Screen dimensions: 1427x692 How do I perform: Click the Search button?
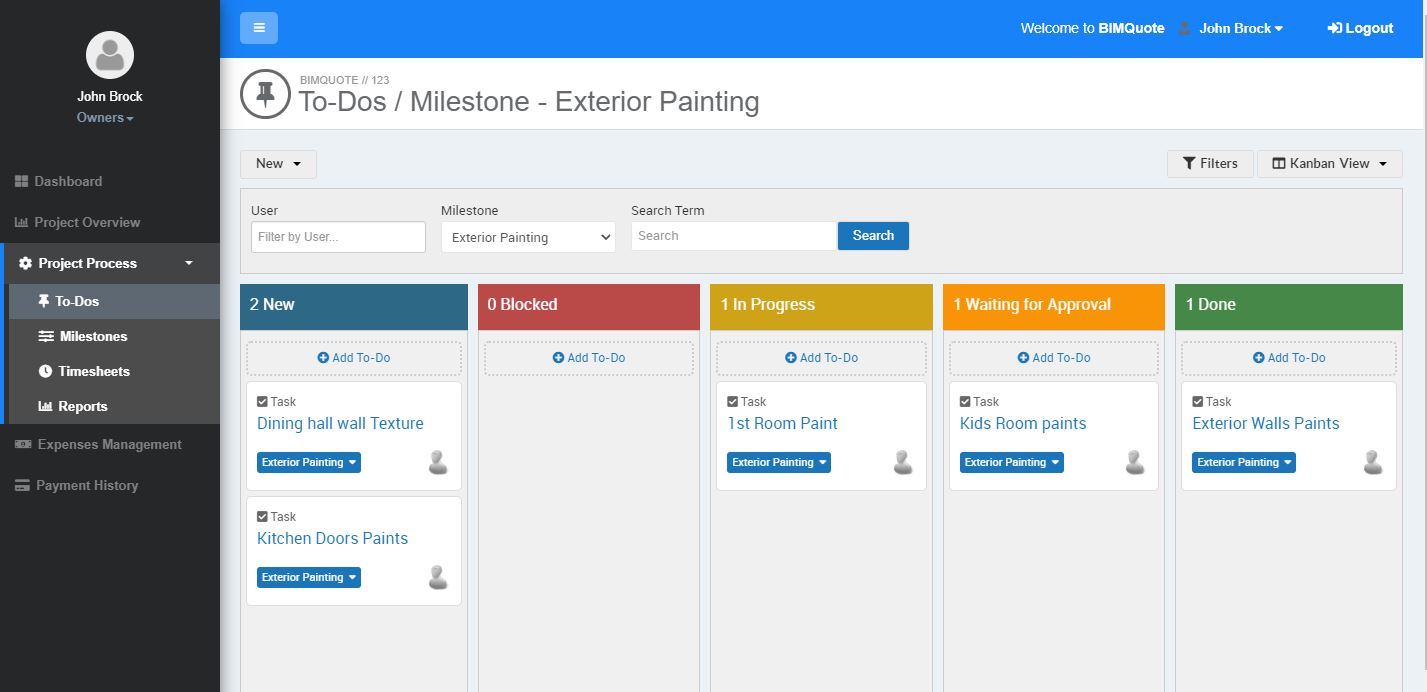point(873,236)
